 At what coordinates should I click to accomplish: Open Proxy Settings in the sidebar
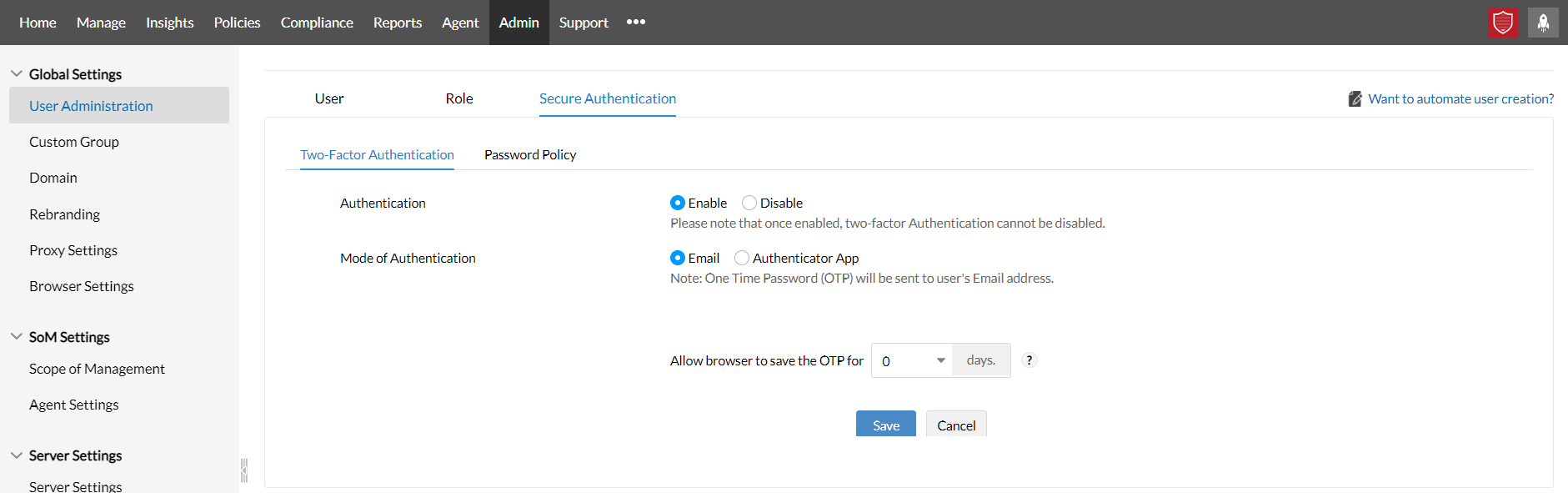[x=73, y=250]
